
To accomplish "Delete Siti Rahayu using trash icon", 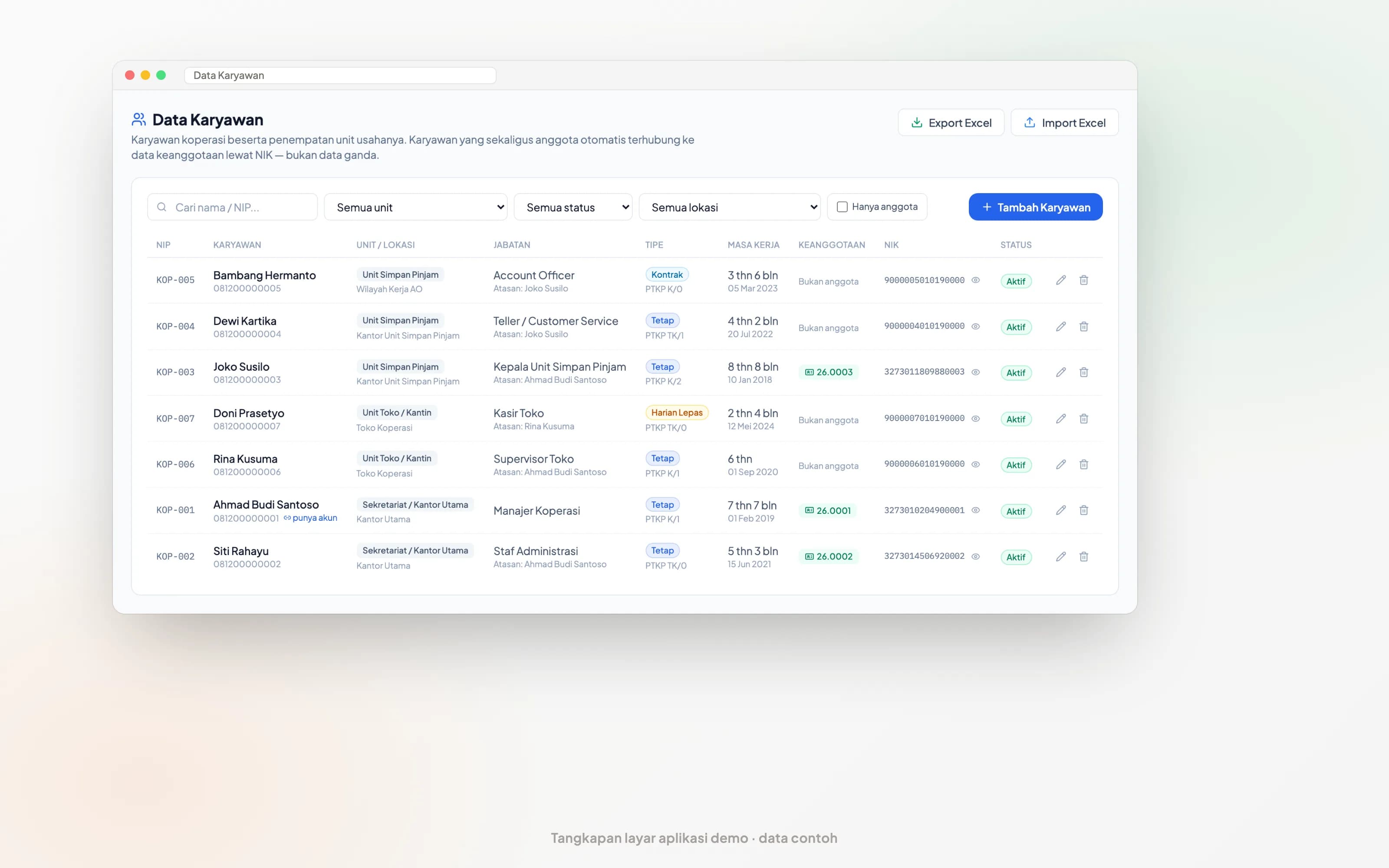I will pos(1084,556).
